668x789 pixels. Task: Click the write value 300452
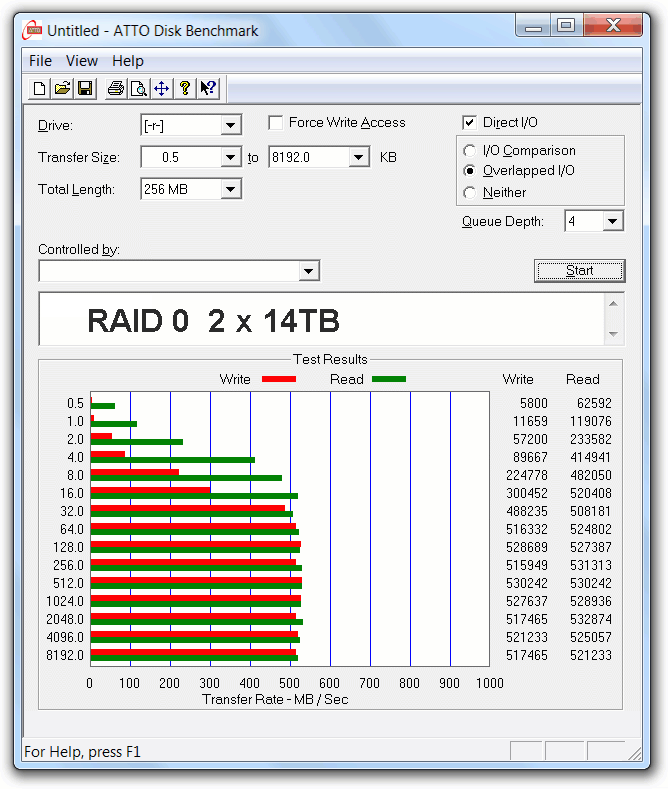click(527, 494)
